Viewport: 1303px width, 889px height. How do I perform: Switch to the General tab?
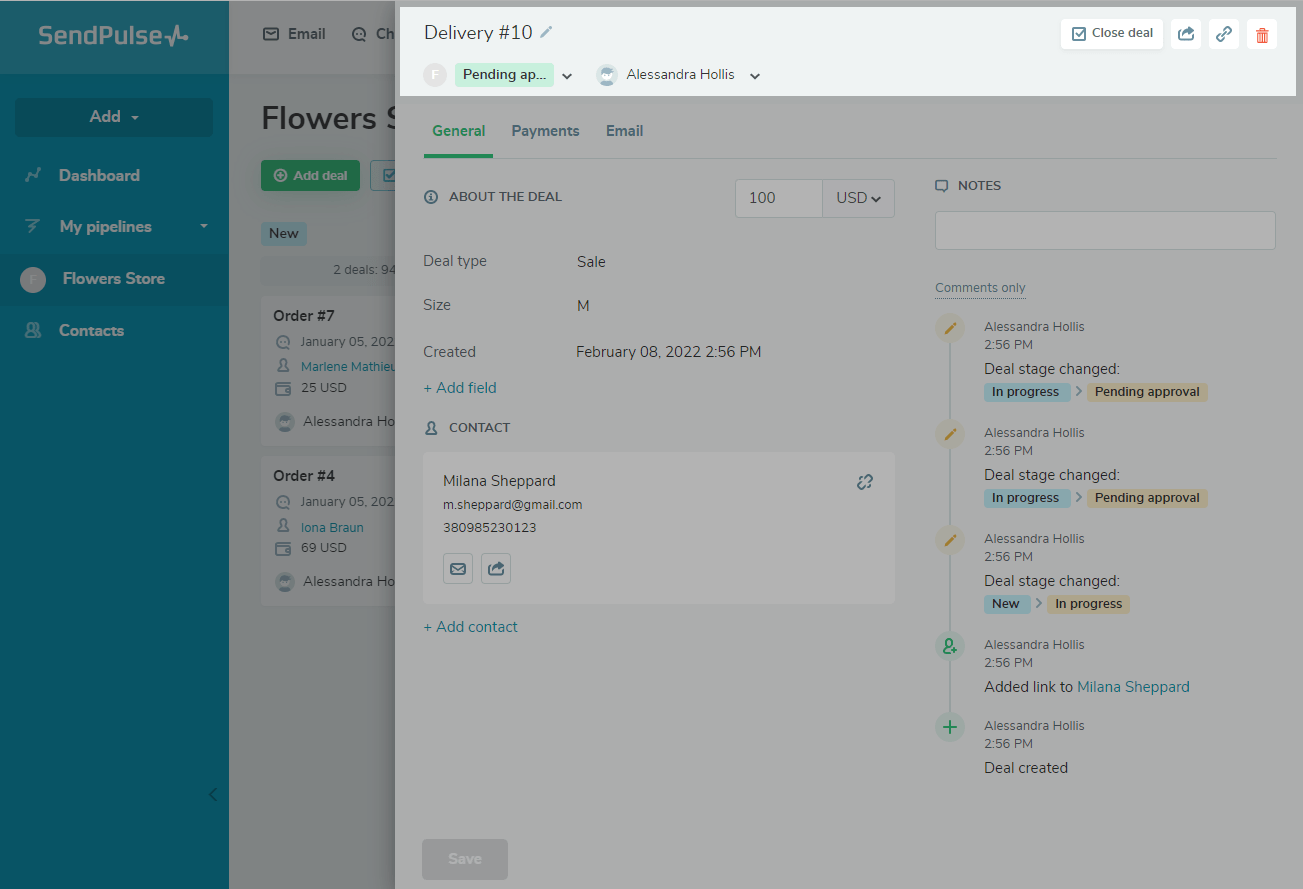point(458,131)
